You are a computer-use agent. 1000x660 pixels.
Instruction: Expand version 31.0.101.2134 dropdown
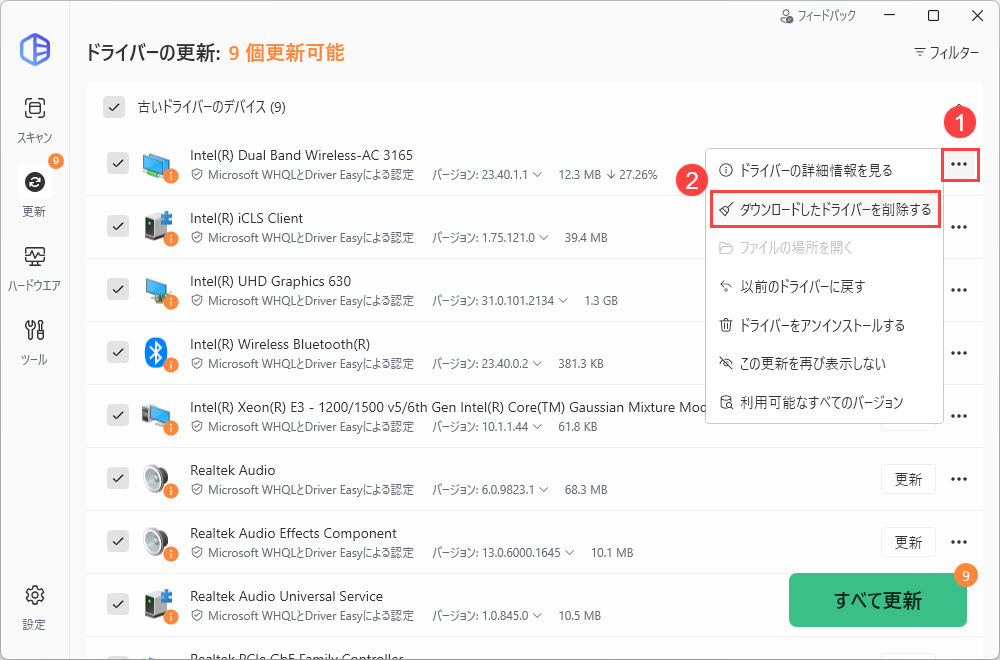tap(562, 300)
